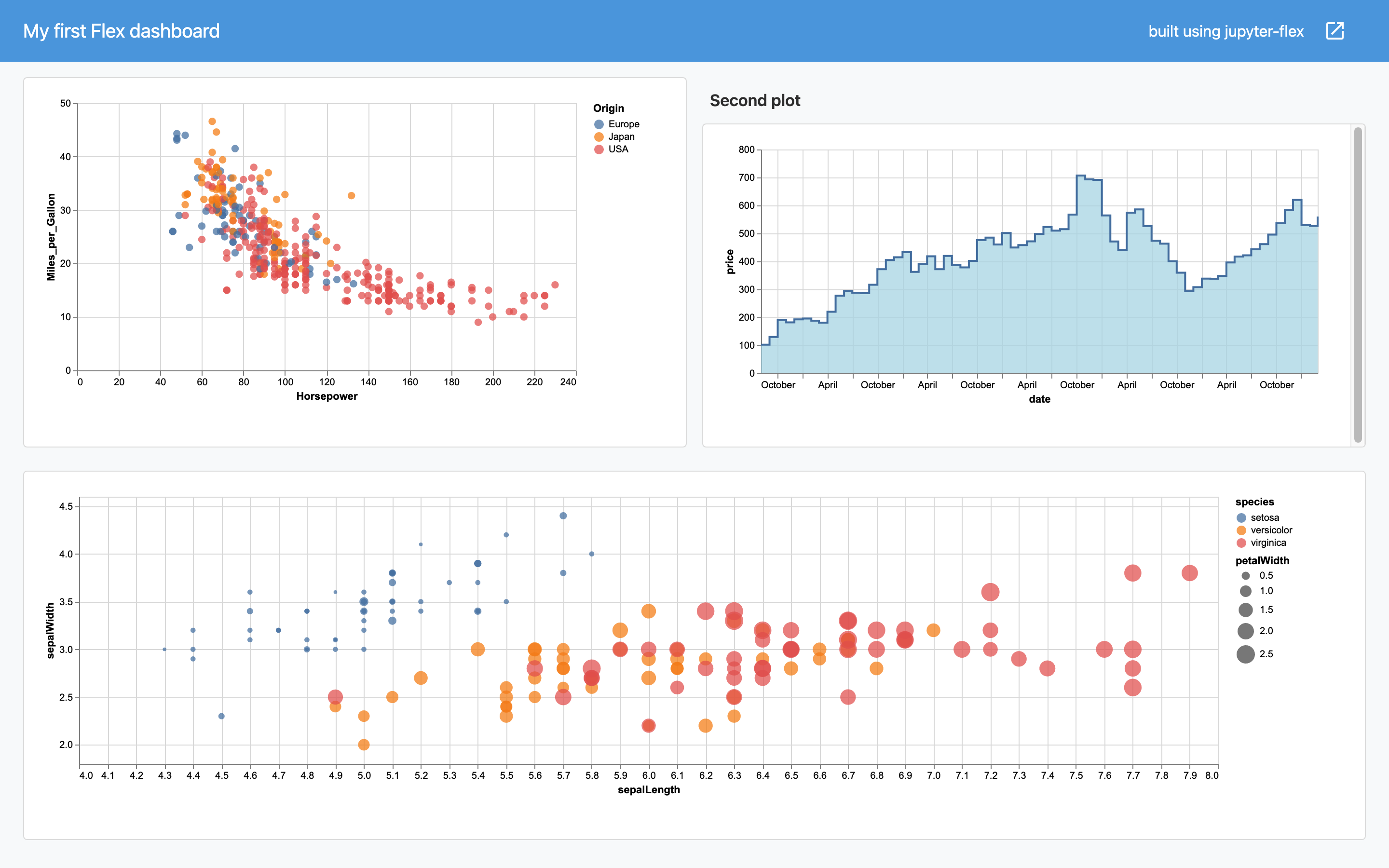Click the 'petalWidth' legend title
The width and height of the screenshot is (1389, 868).
[x=1262, y=560]
